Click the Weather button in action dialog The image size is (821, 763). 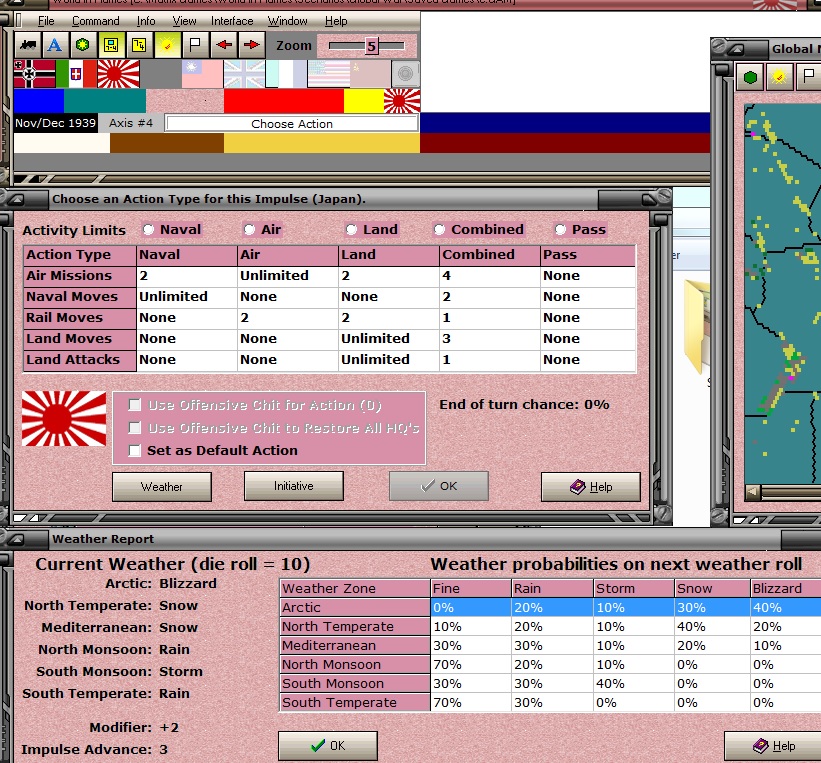[x=162, y=486]
